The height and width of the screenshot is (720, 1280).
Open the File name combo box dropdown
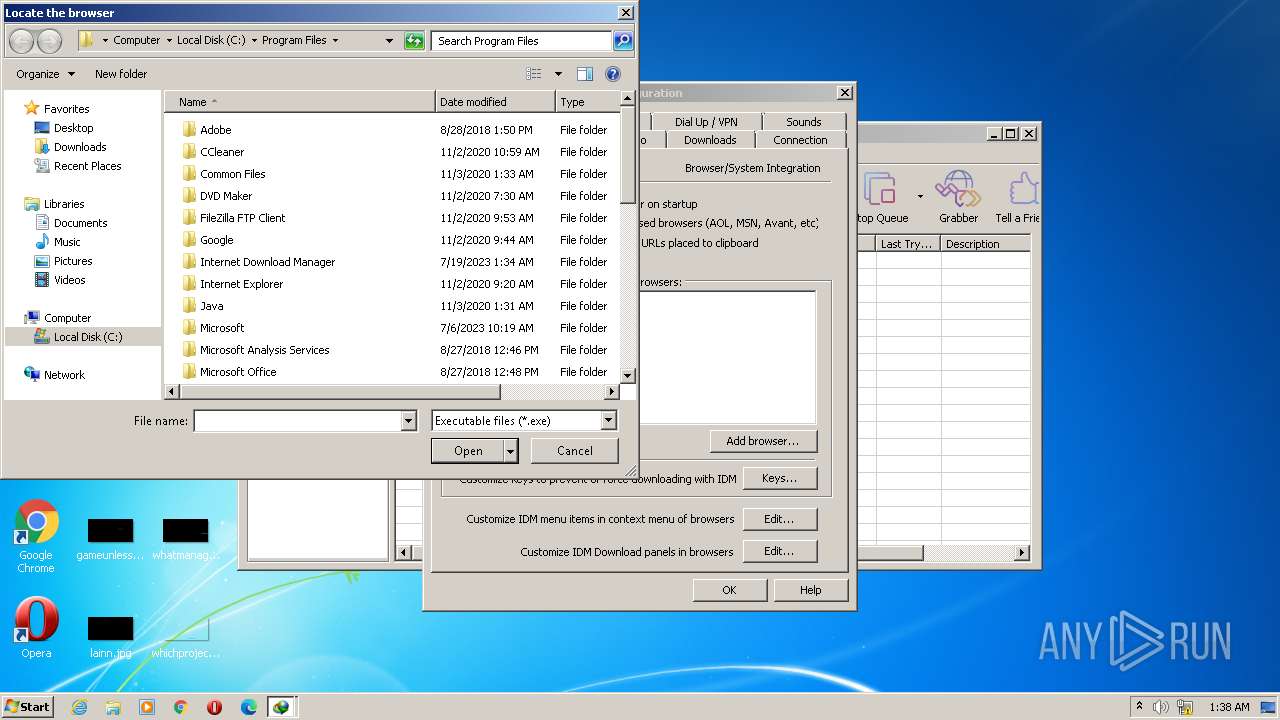[x=408, y=421]
